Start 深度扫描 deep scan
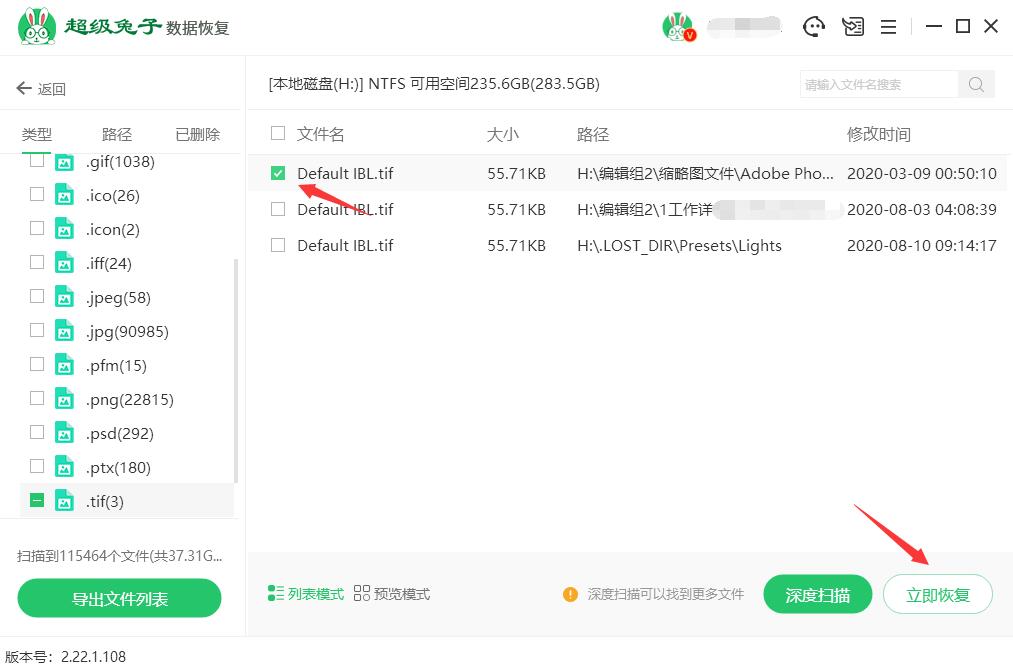Screen dimensions: 1013x667 pyautogui.click(x=817, y=593)
